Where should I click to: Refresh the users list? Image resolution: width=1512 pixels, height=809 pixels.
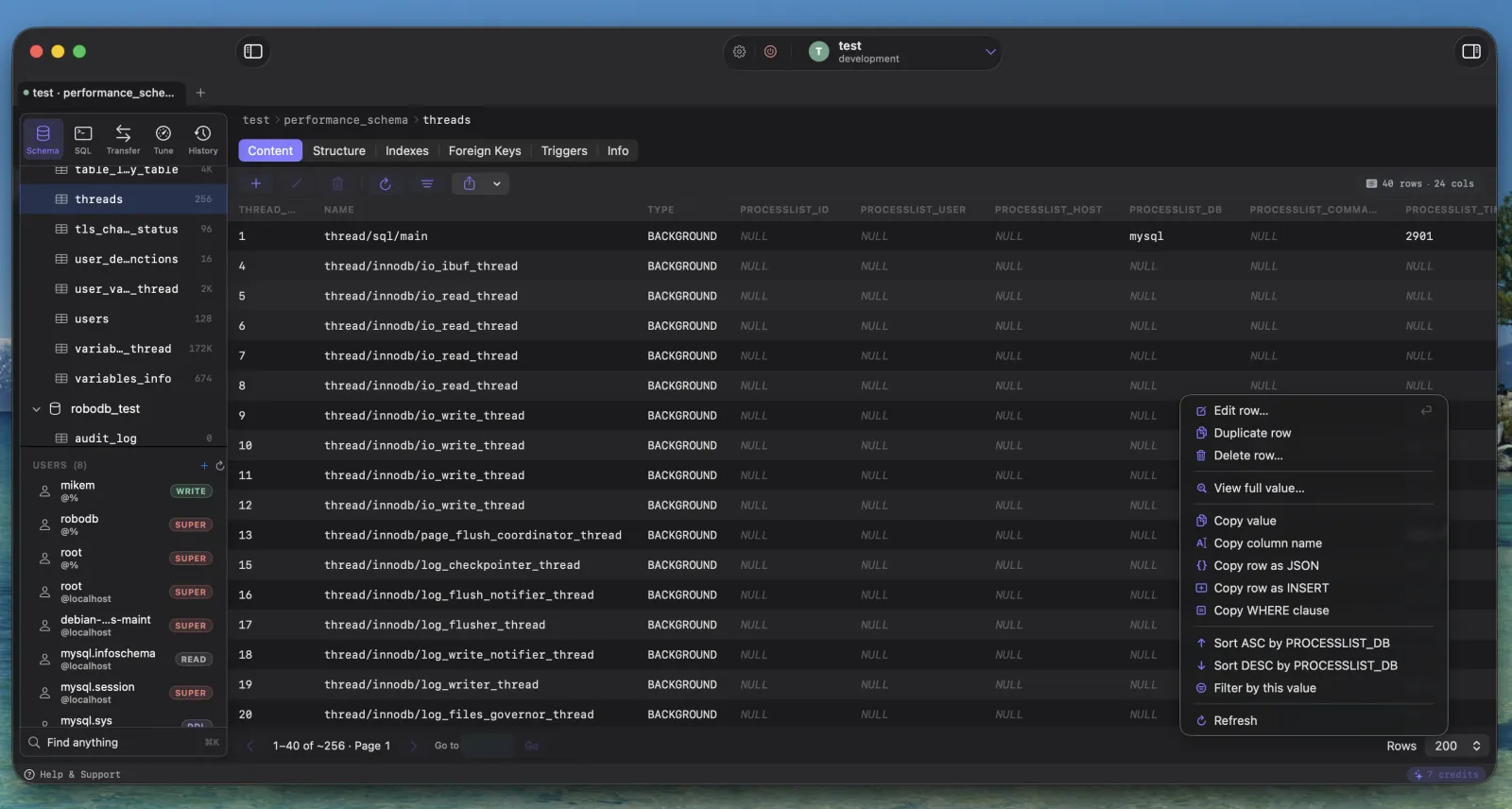pyautogui.click(x=220, y=465)
